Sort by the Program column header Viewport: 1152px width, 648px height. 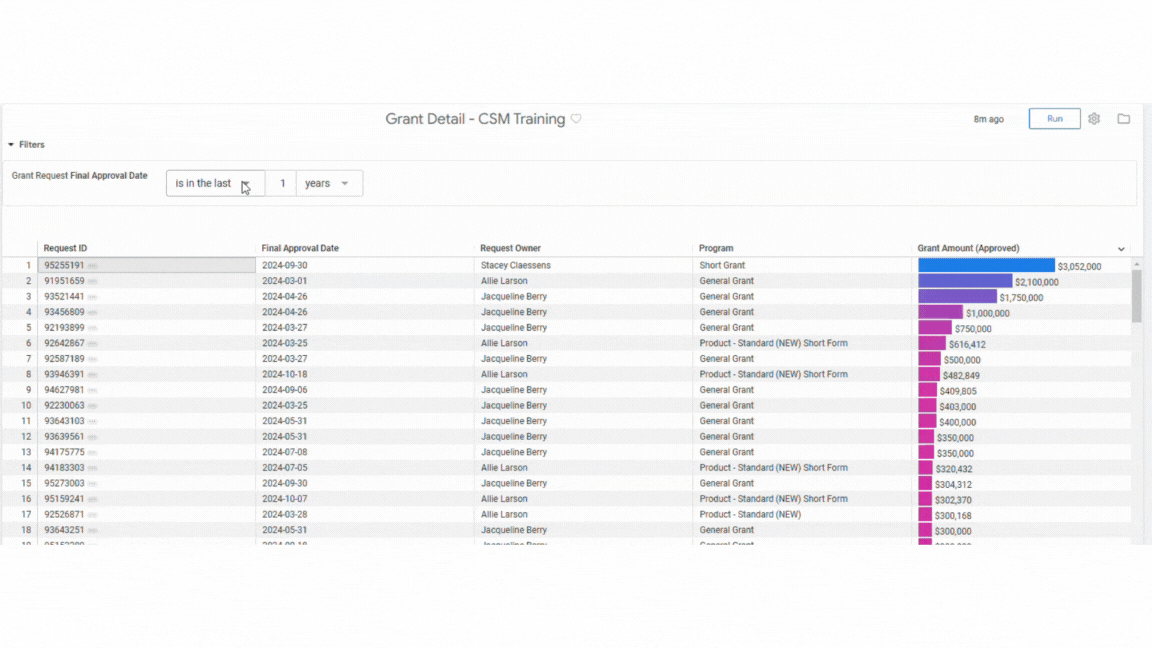pos(716,248)
